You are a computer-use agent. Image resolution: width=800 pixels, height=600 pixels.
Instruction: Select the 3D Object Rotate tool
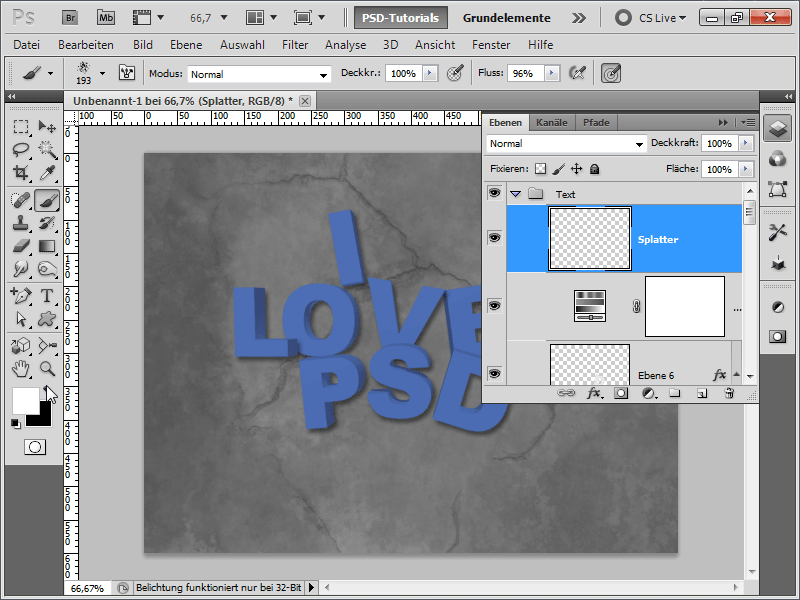21,346
